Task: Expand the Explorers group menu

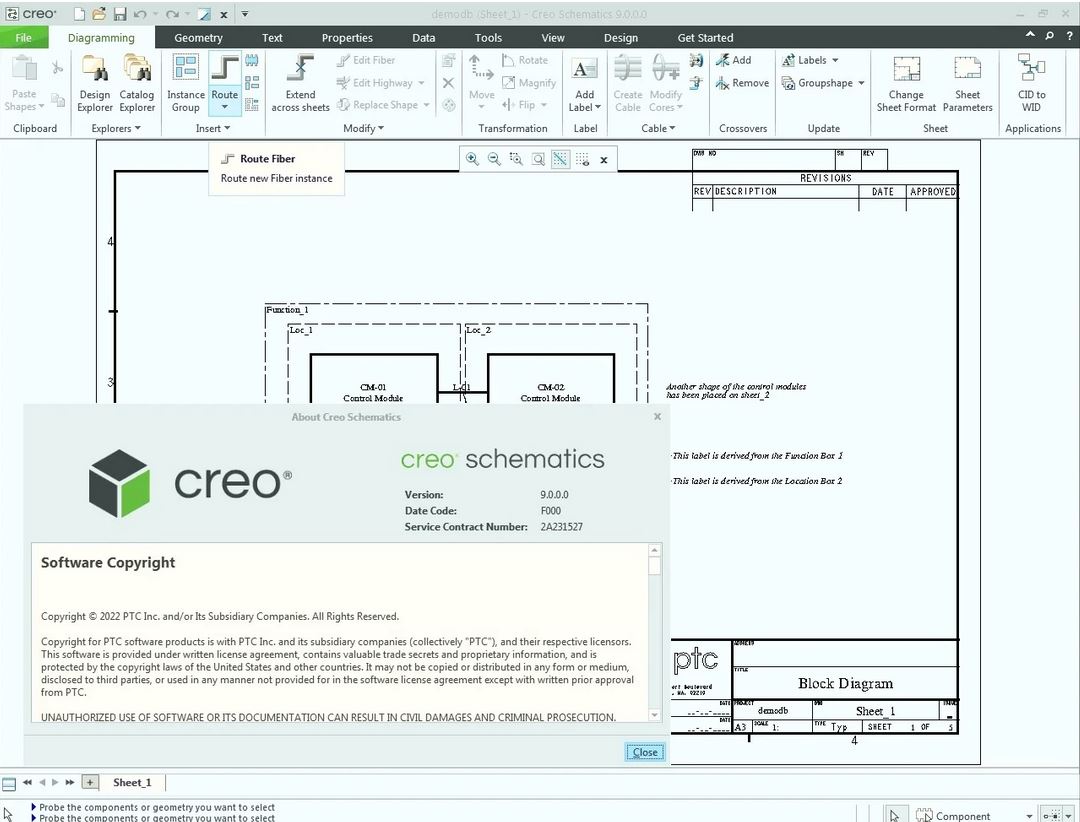Action: click(x=116, y=128)
